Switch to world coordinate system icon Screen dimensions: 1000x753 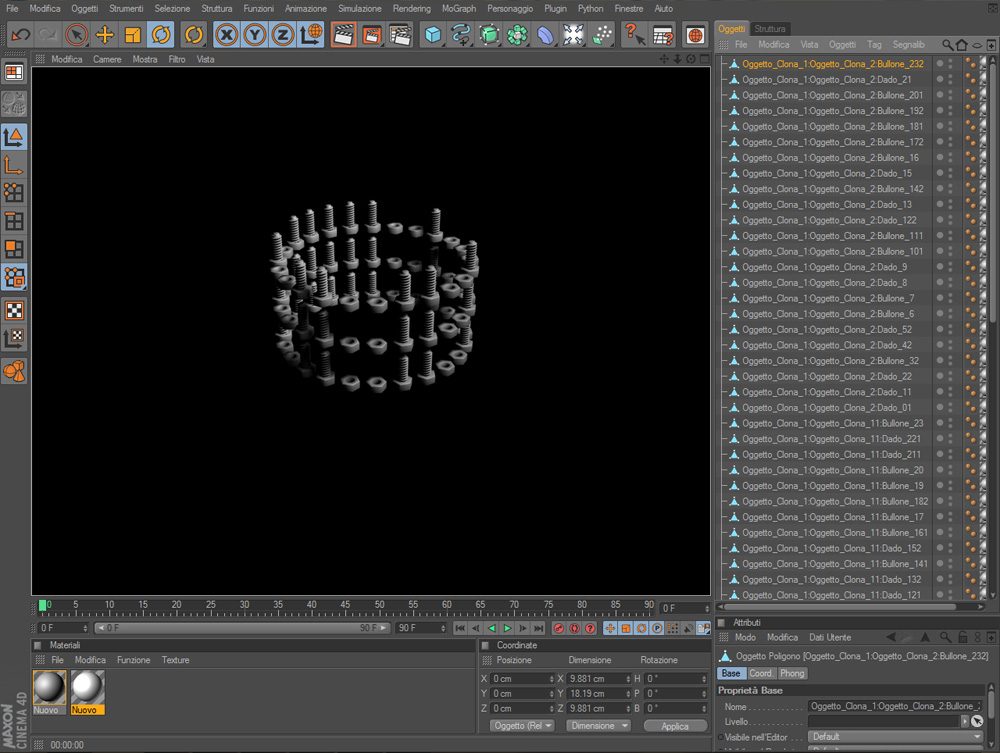[311, 34]
